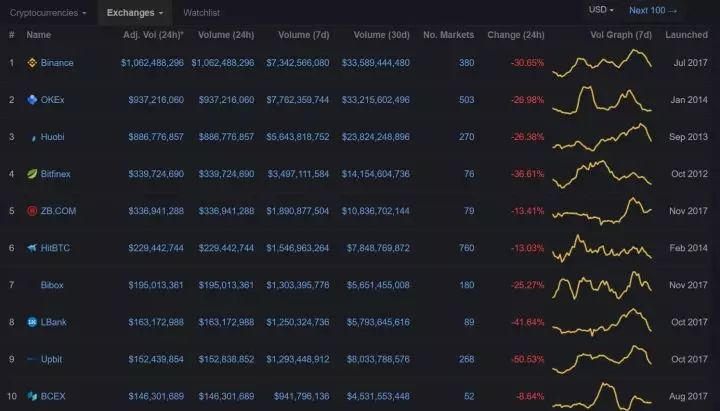Click Binance markets count 380

[467, 63]
